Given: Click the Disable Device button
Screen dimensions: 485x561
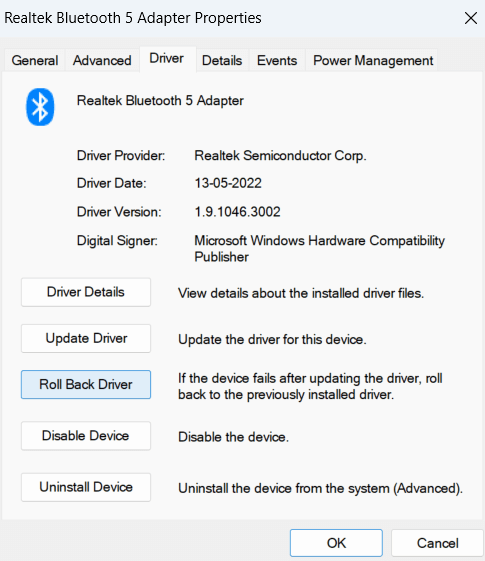Looking at the screenshot, I should click(x=86, y=435).
